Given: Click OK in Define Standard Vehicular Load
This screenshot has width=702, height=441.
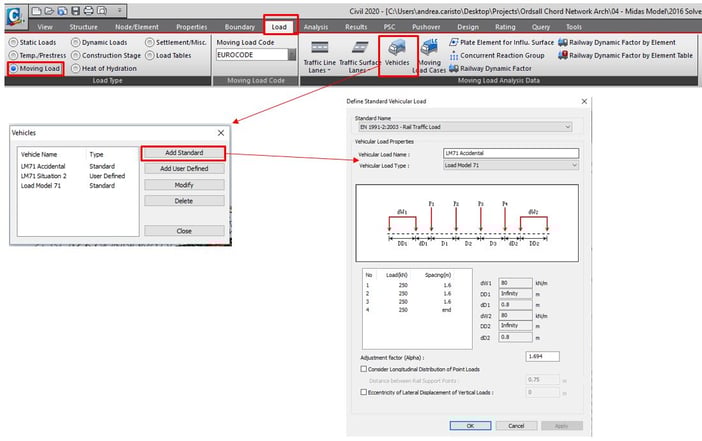Looking at the screenshot, I should pos(470,426).
